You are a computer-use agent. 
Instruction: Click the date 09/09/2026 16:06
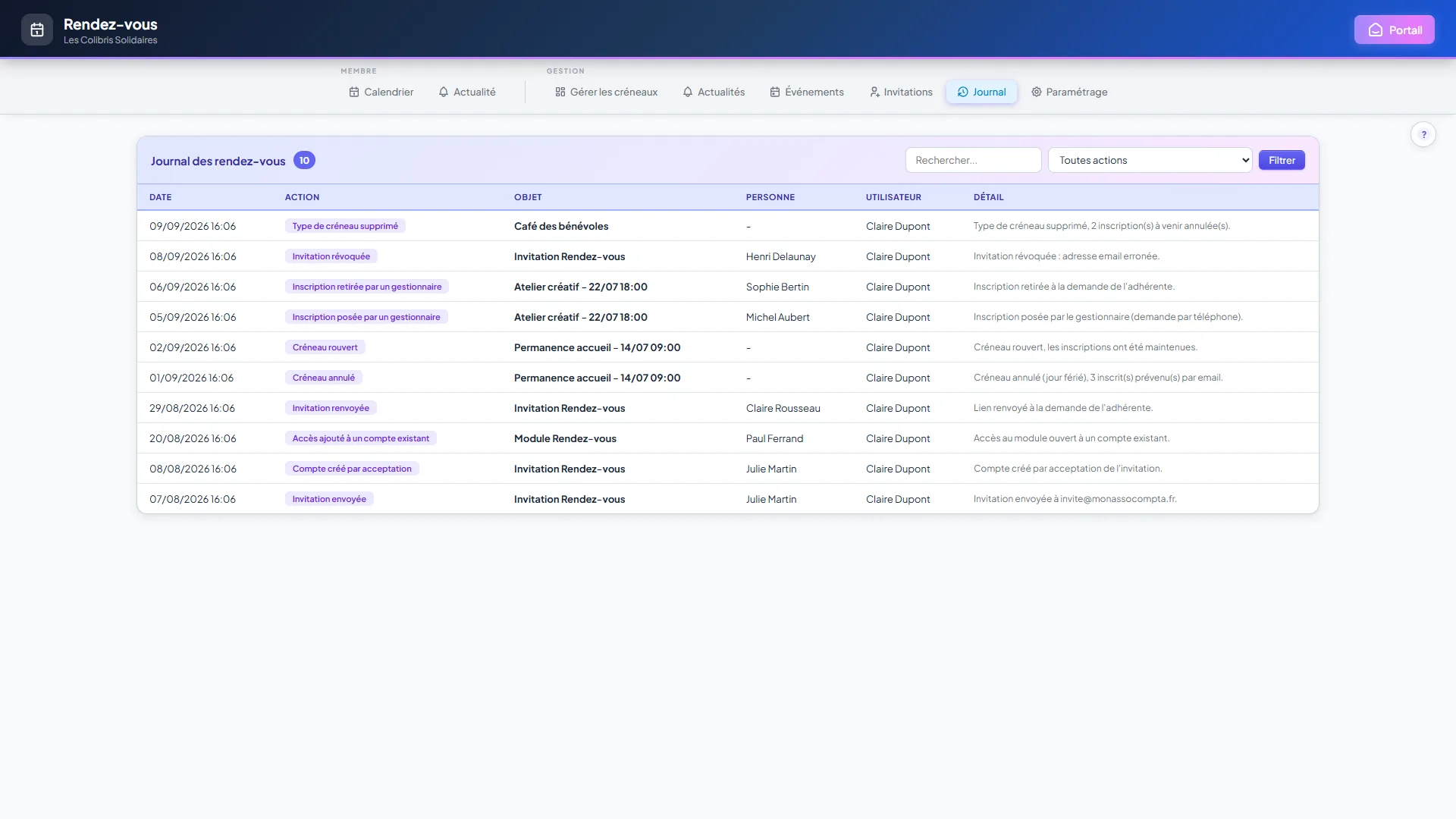tap(193, 226)
